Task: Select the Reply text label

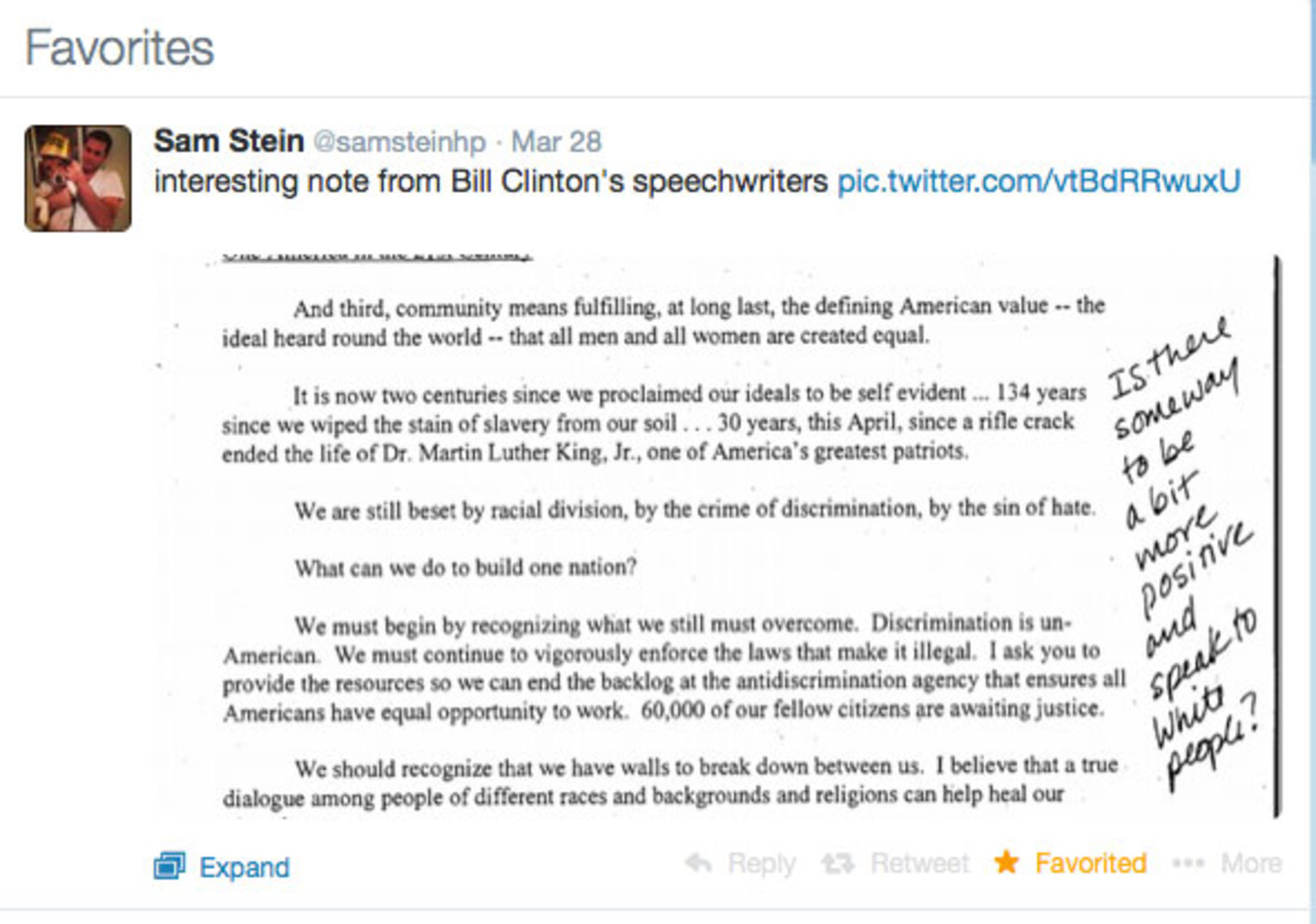Action: tap(761, 863)
